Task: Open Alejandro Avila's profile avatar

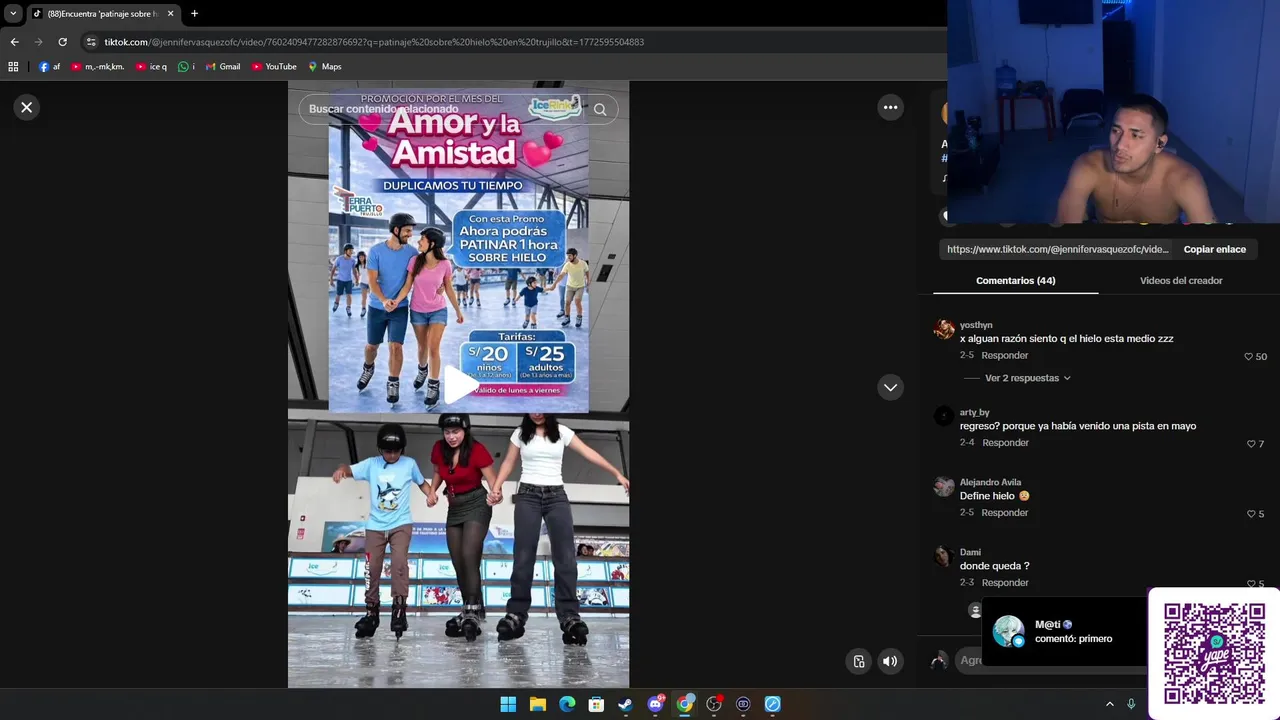Action: point(944,486)
